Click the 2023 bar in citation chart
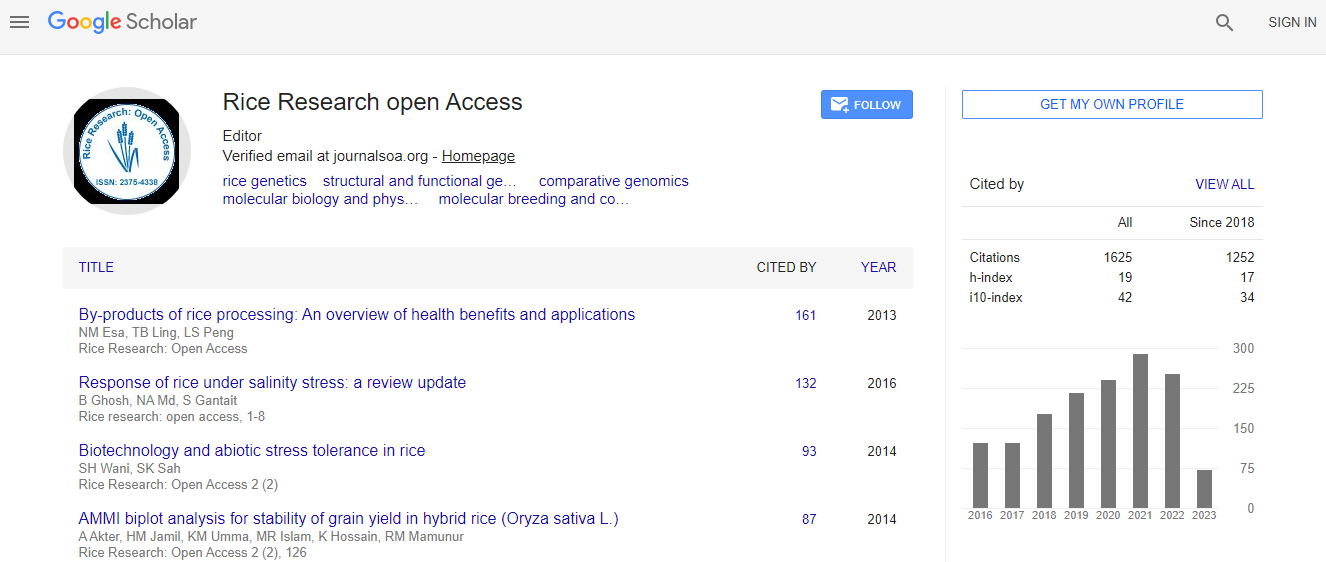This screenshot has height=562, width=1326. pos(1204,489)
